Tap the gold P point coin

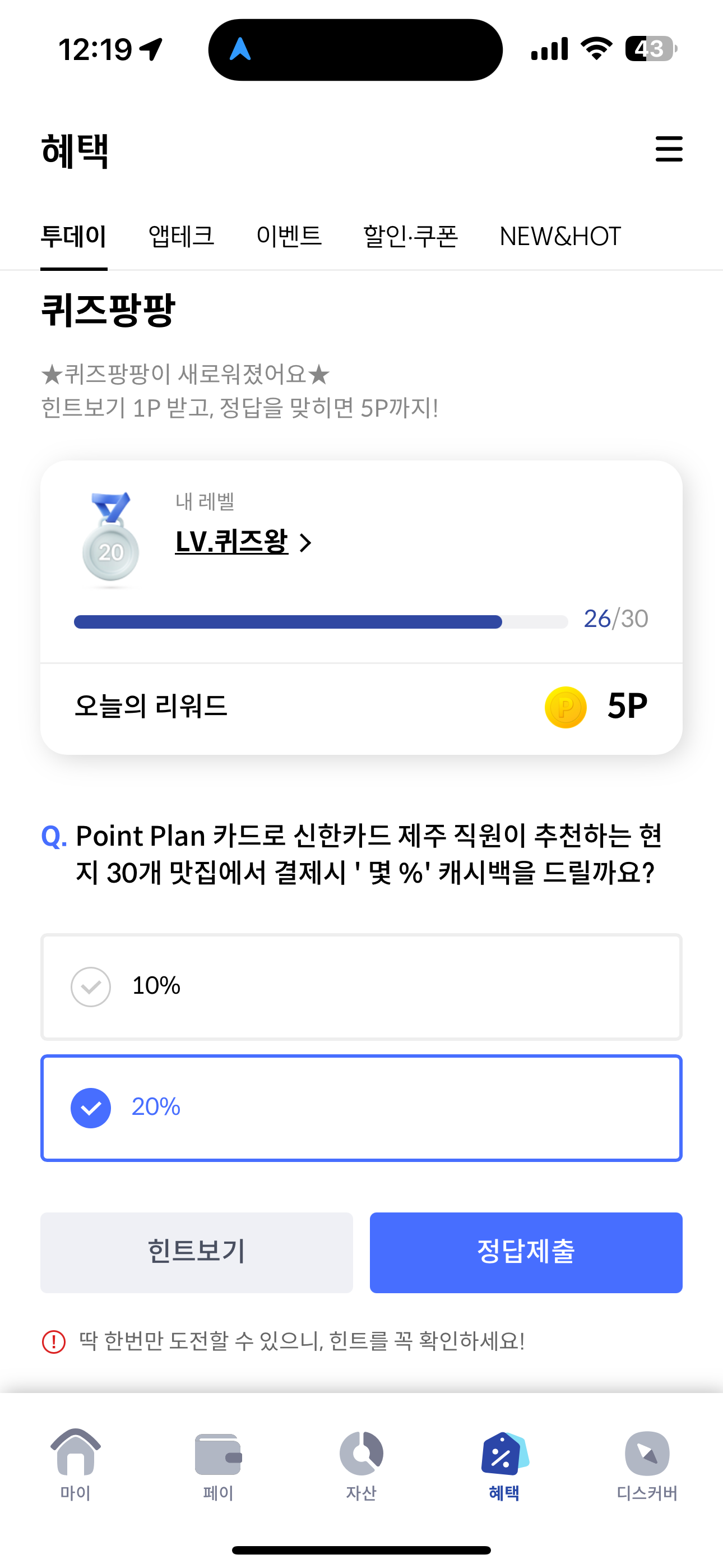pos(566,707)
